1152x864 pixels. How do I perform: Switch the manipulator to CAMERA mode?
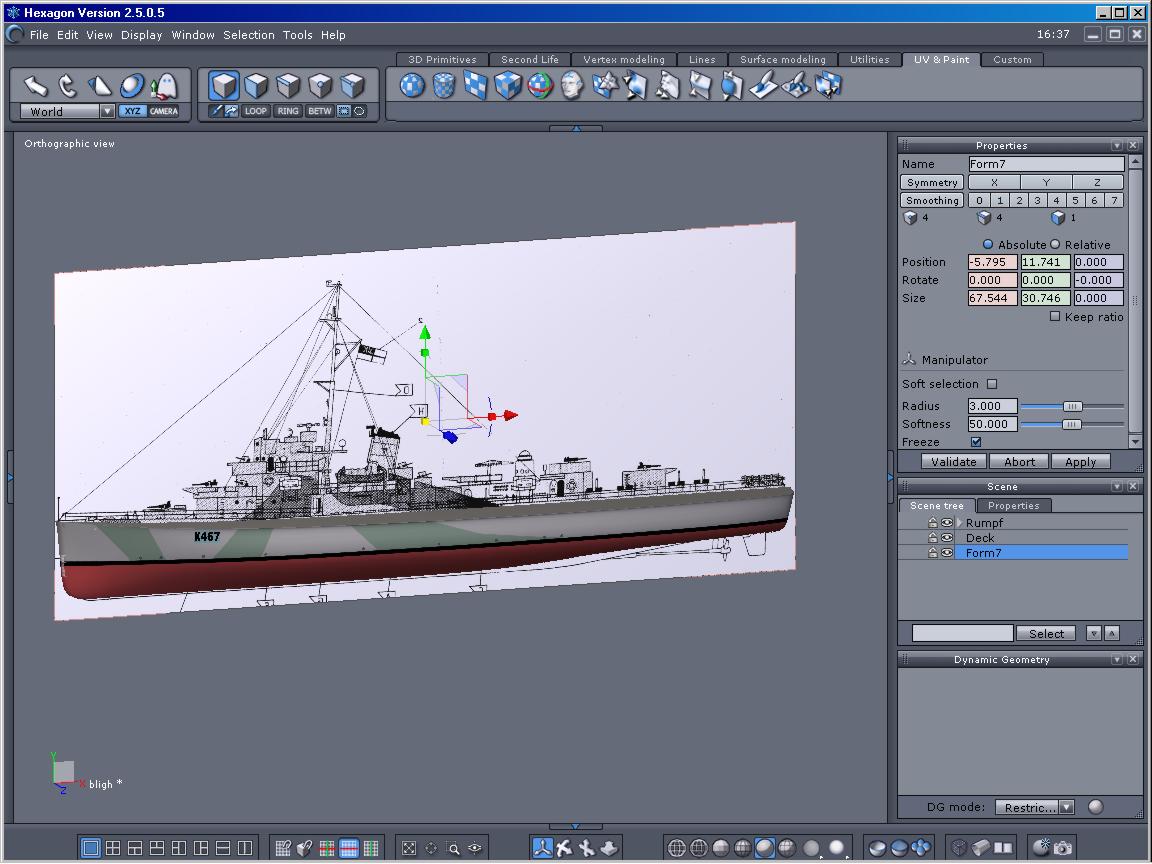click(164, 111)
